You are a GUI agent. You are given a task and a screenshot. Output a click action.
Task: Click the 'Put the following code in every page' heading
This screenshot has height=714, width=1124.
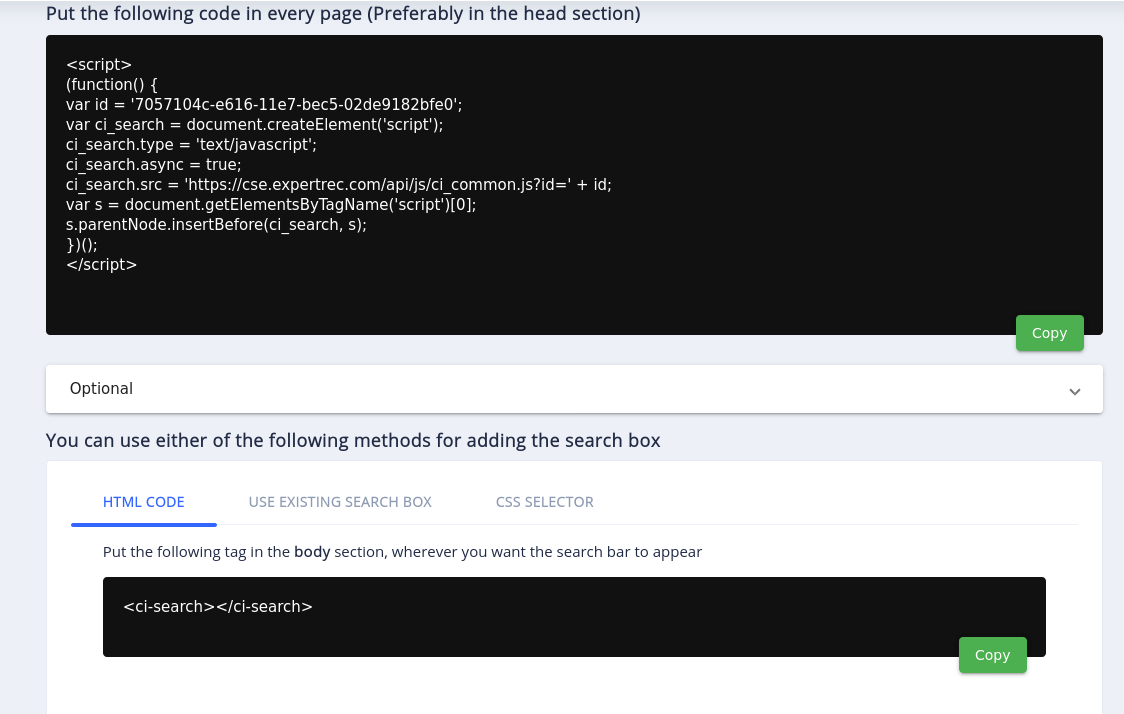(343, 14)
